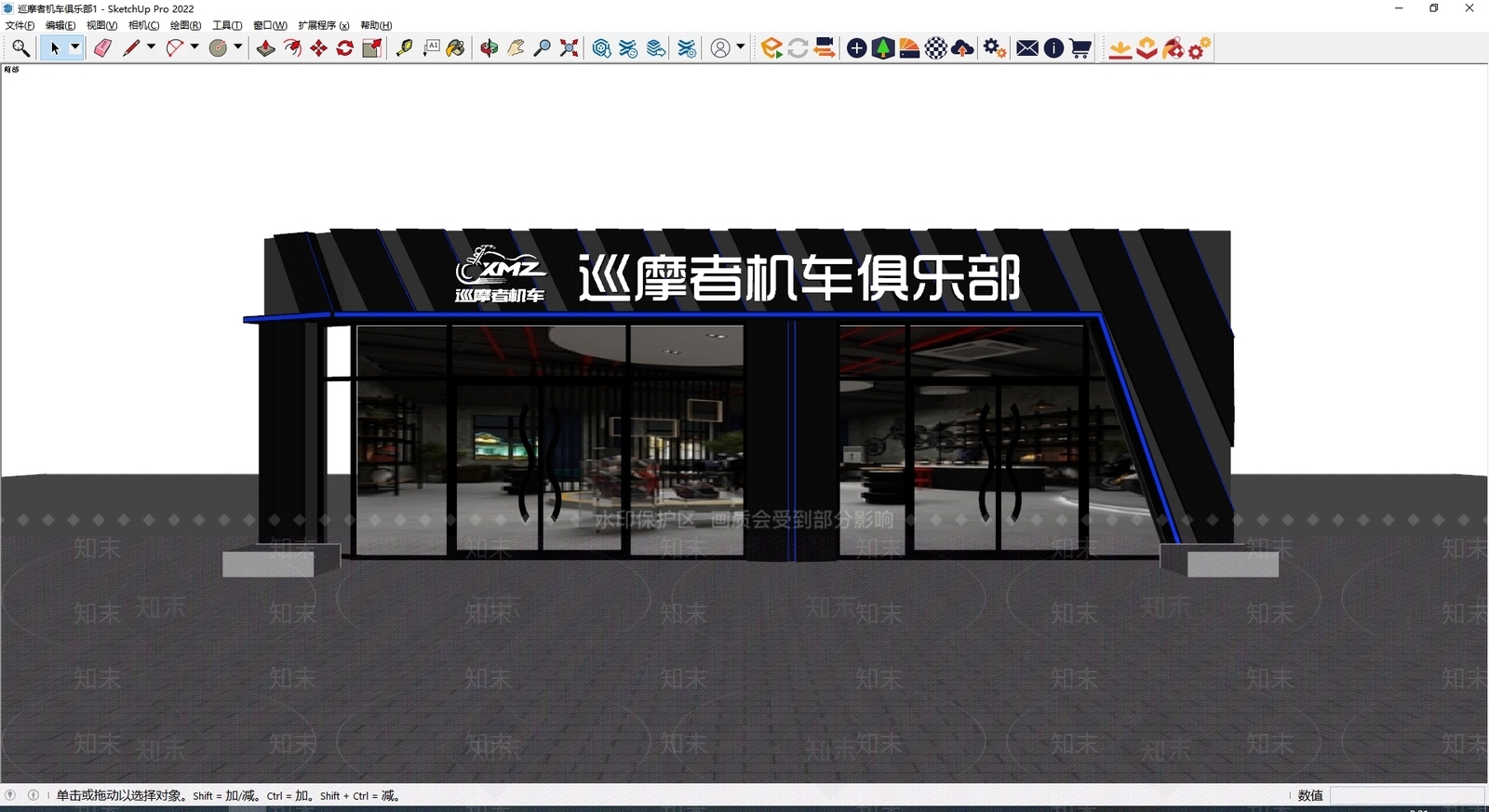This screenshot has height=812, width=1489.
Task: Open the 扩展程序 (x) menu
Action: [324, 25]
